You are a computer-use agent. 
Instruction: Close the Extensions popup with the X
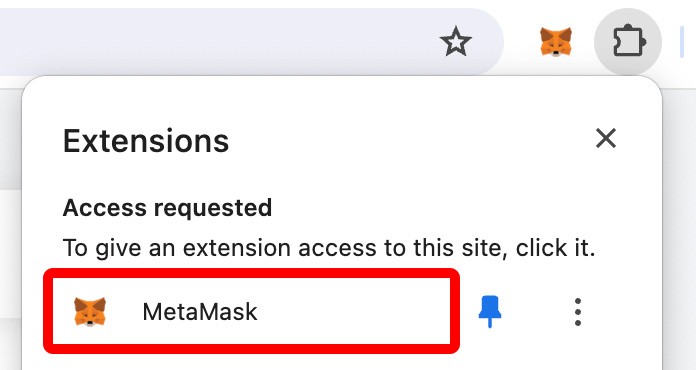605,138
